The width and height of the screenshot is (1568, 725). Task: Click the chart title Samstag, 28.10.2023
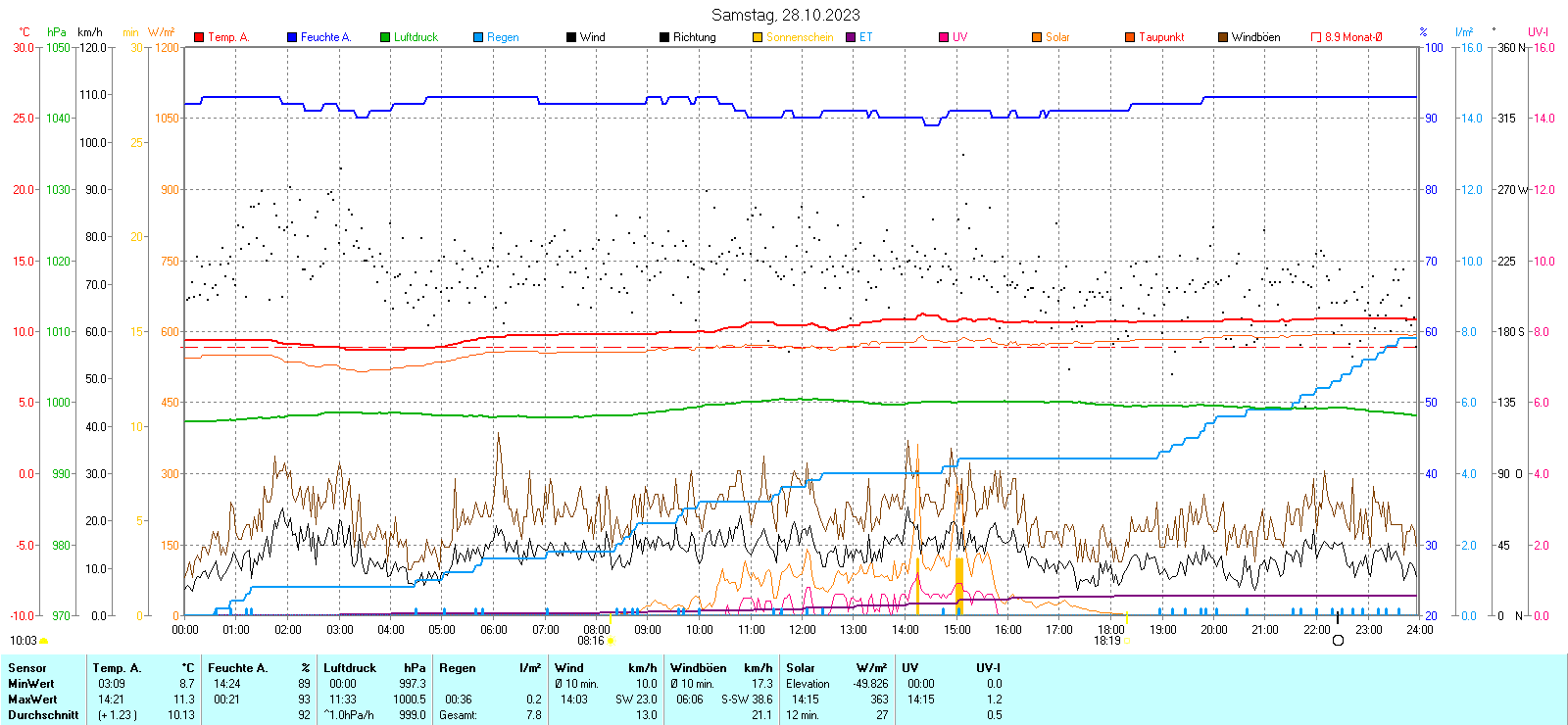pyautogui.click(x=785, y=15)
